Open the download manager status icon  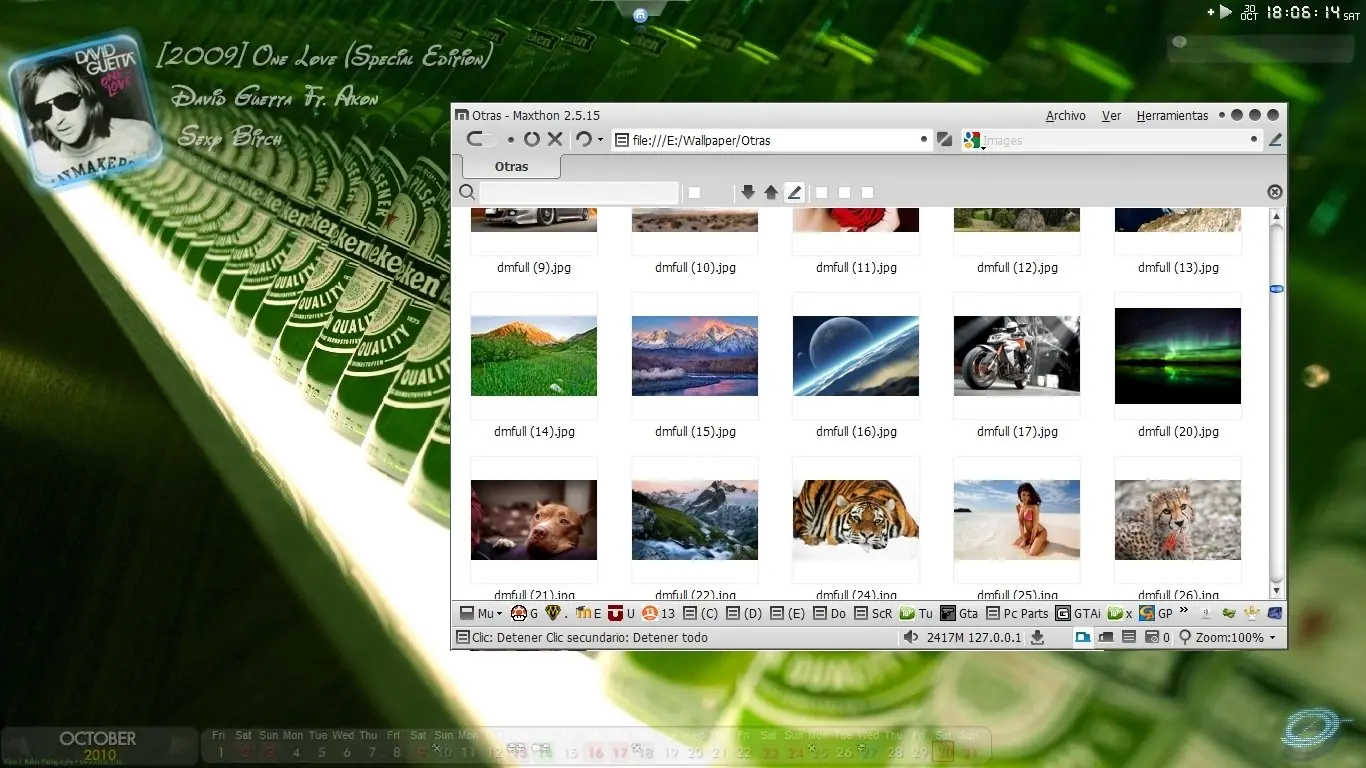1038,637
